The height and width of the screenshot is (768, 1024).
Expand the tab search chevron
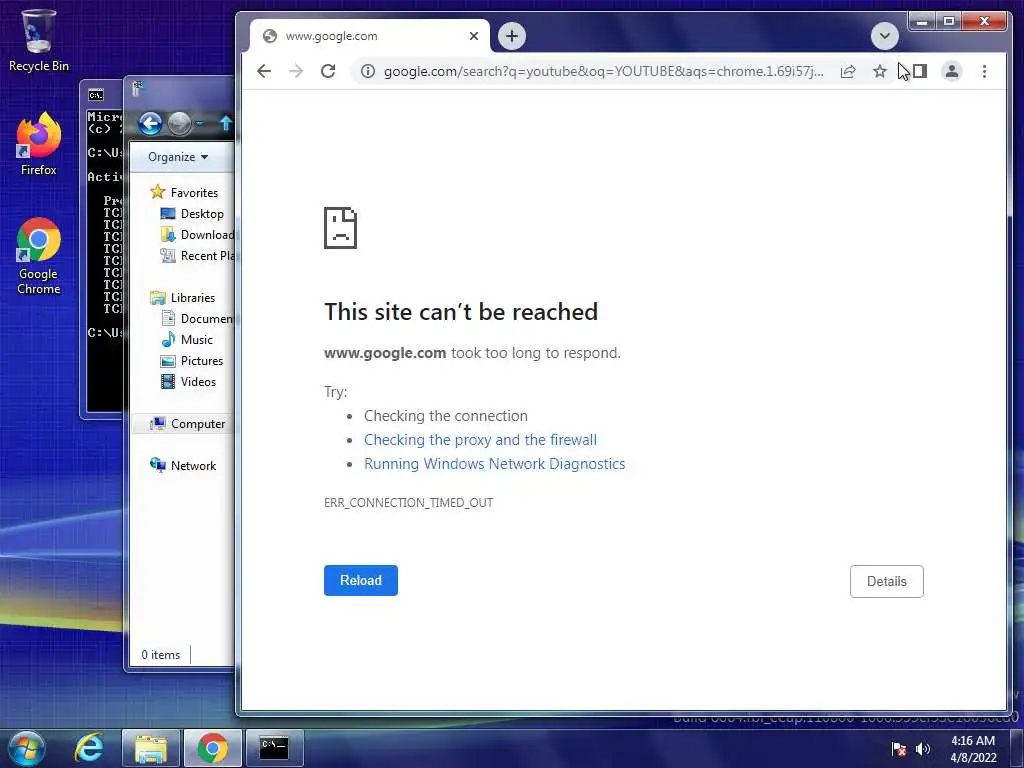tap(885, 36)
